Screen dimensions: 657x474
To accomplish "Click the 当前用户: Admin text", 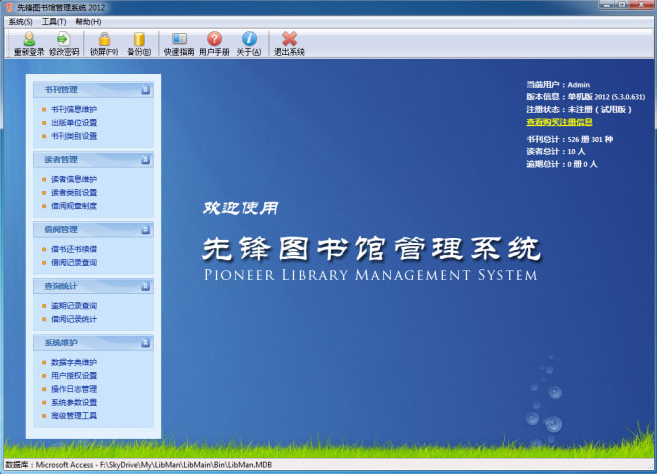I will (558, 85).
